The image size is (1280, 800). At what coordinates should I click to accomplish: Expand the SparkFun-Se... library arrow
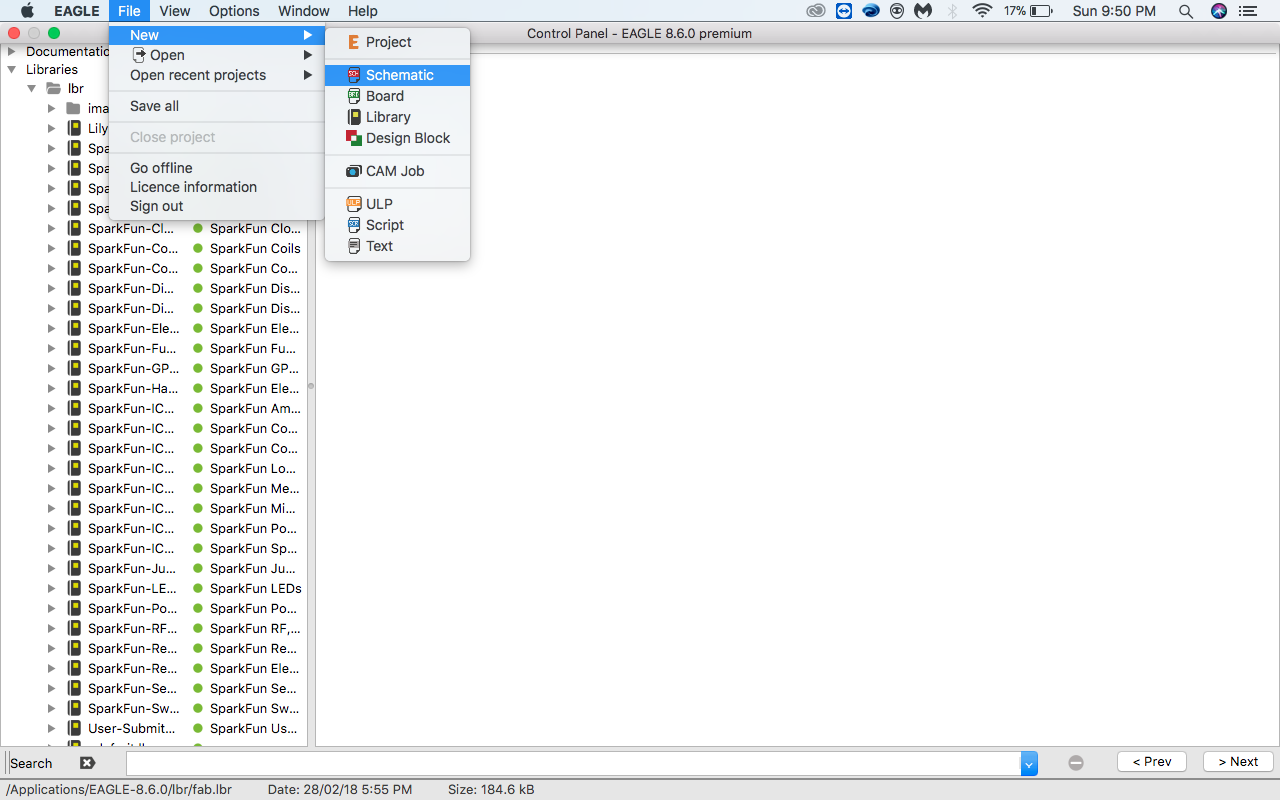[x=52, y=688]
